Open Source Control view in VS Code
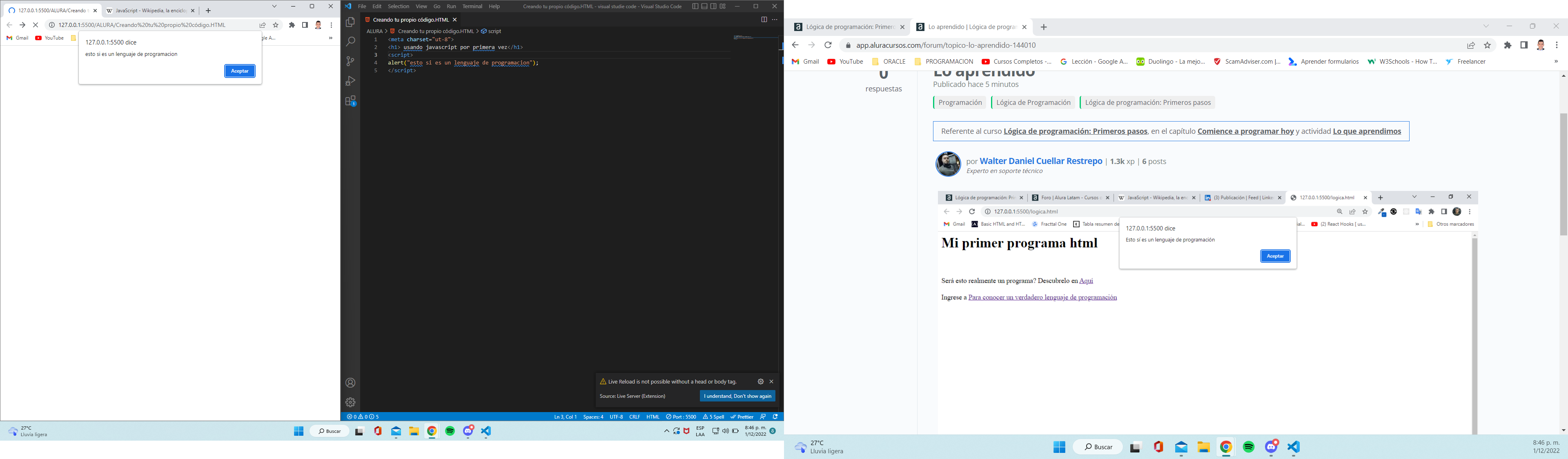Viewport: 1568px width, 459px height. 350,61
